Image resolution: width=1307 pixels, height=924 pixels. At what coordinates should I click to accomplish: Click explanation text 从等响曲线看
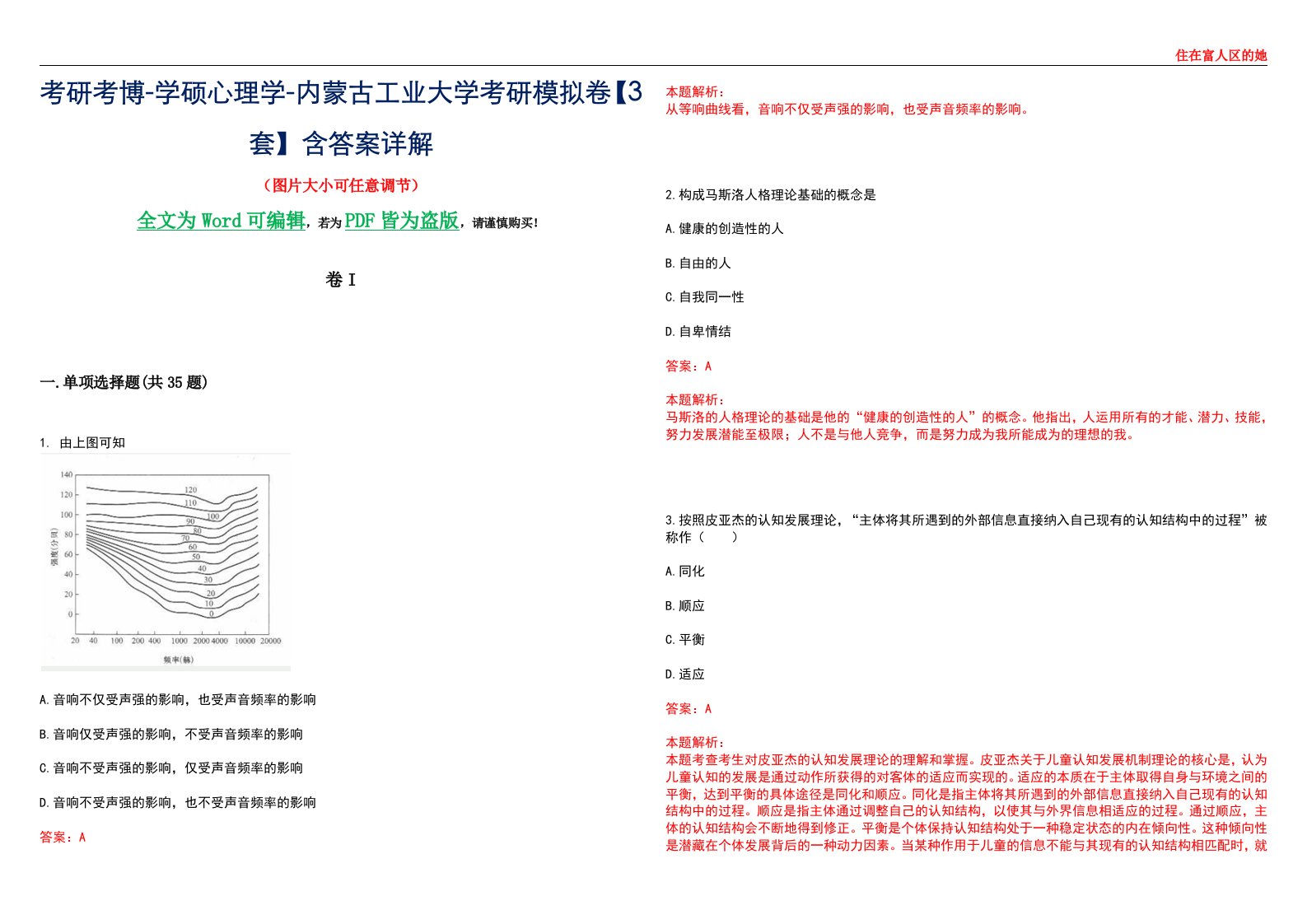pos(848,109)
